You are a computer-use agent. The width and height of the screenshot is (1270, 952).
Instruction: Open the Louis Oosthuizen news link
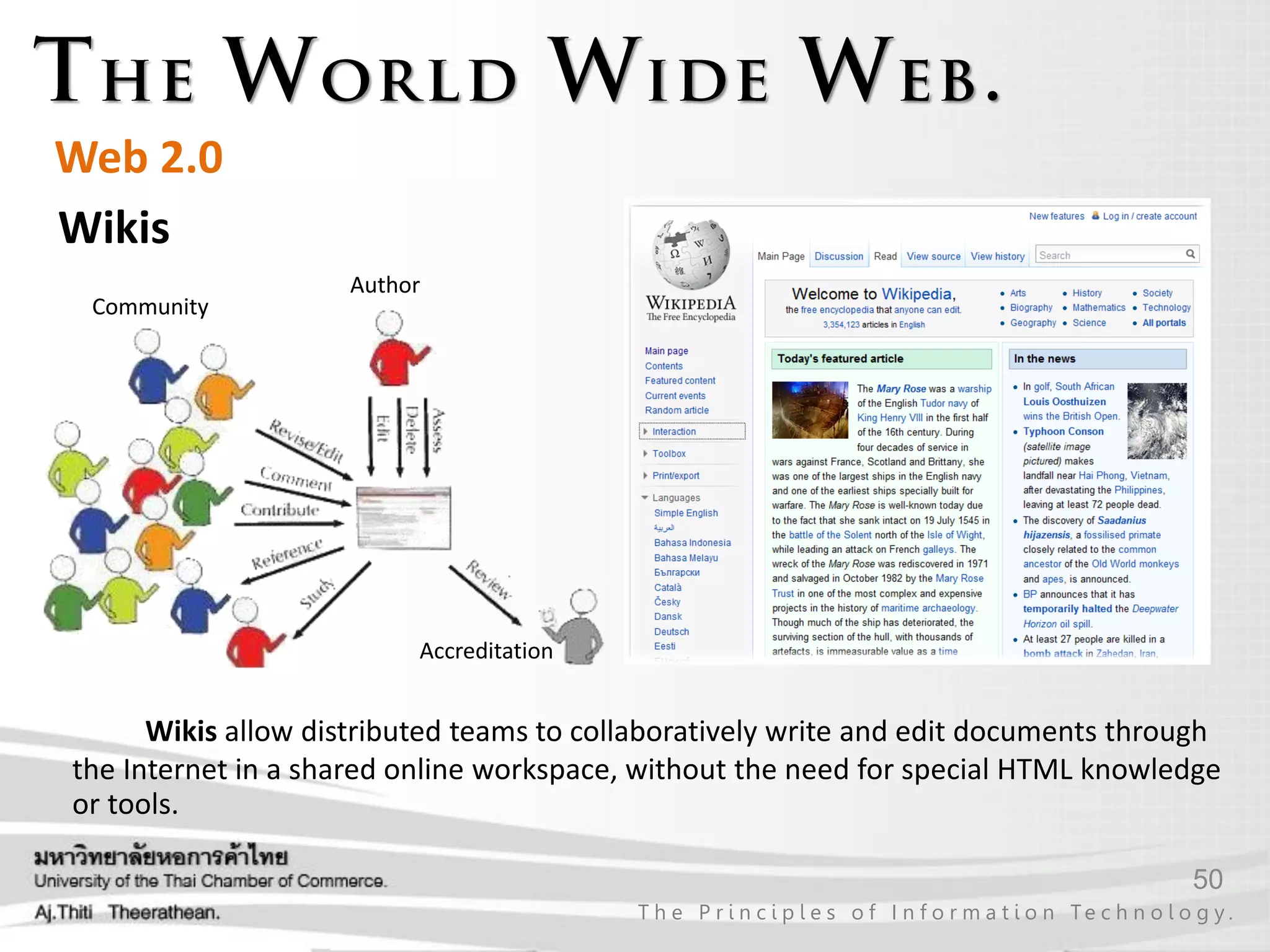1064,402
